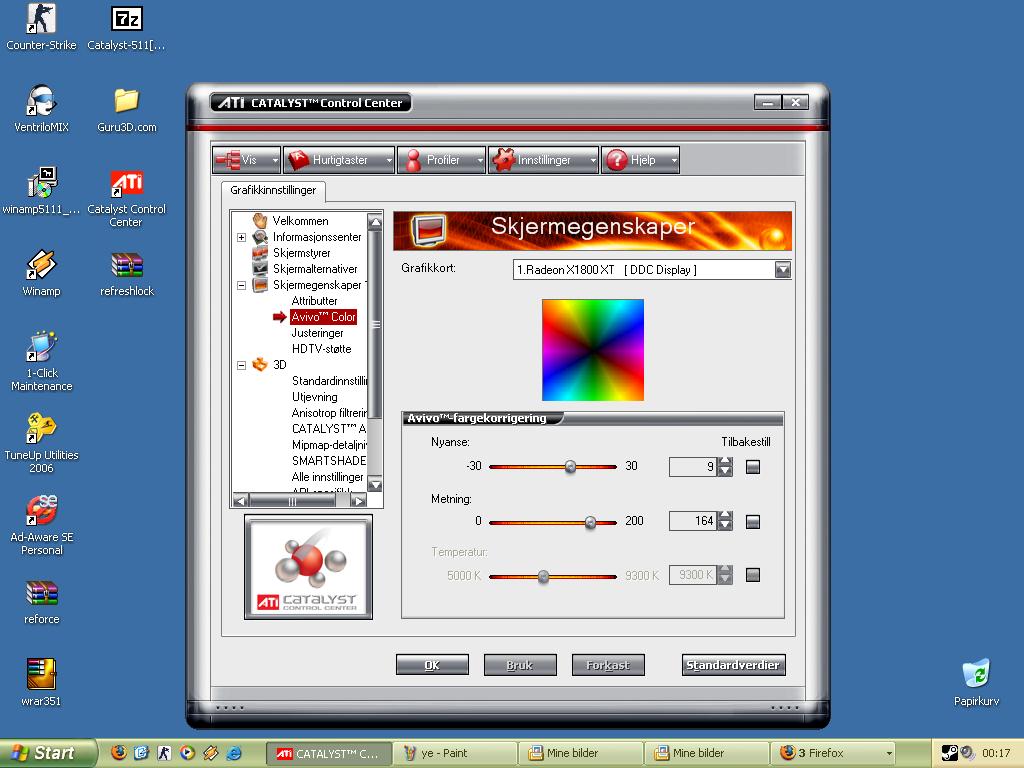Image resolution: width=1024 pixels, height=768 pixels.
Task: Select Avivo Color in the tree
Action: point(323,317)
